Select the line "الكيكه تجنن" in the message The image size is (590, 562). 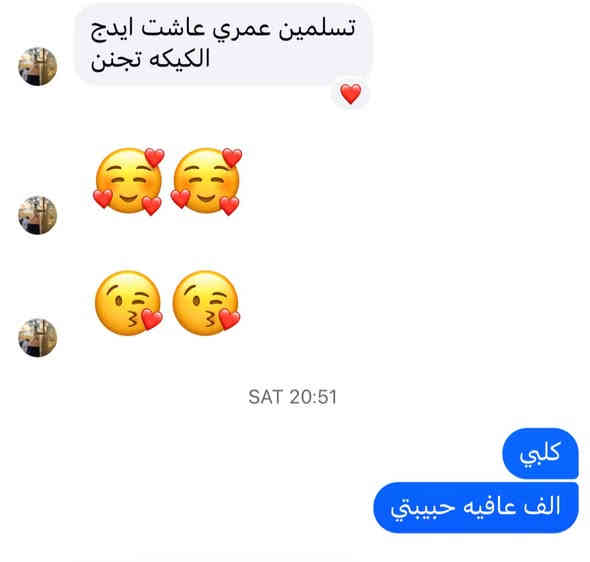click(x=150, y=59)
